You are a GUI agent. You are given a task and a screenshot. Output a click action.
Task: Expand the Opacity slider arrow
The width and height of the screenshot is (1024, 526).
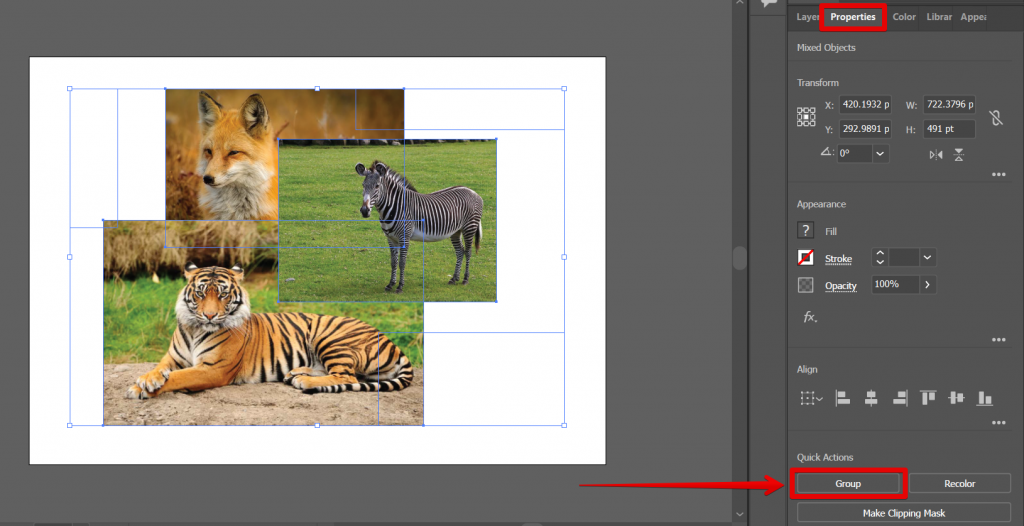pyautogui.click(x=928, y=285)
